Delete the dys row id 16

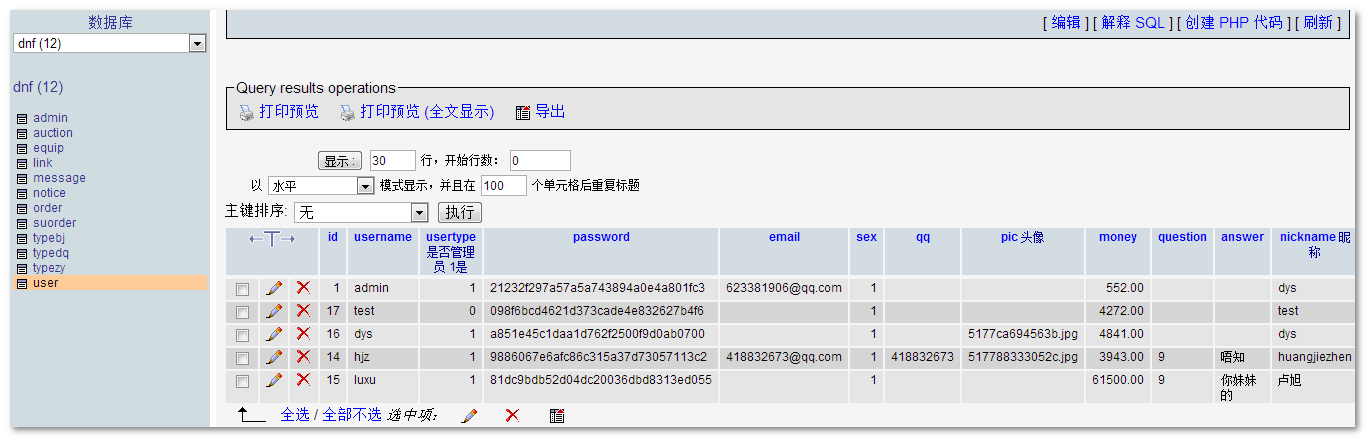coord(303,334)
